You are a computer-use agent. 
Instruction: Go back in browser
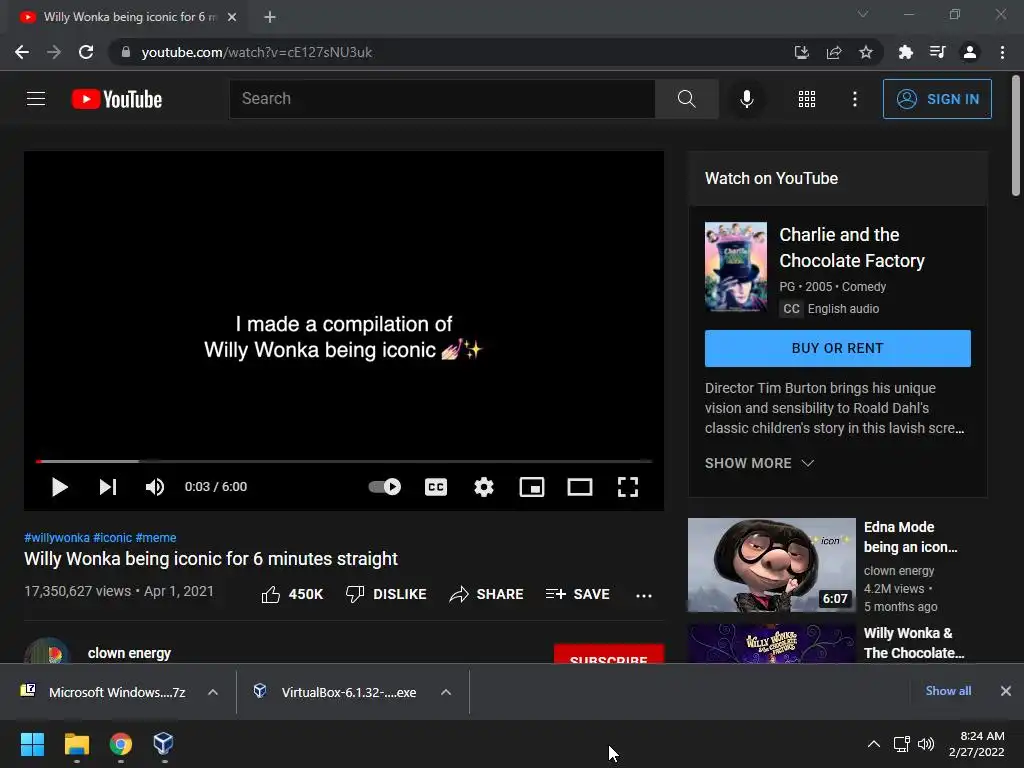click(22, 52)
